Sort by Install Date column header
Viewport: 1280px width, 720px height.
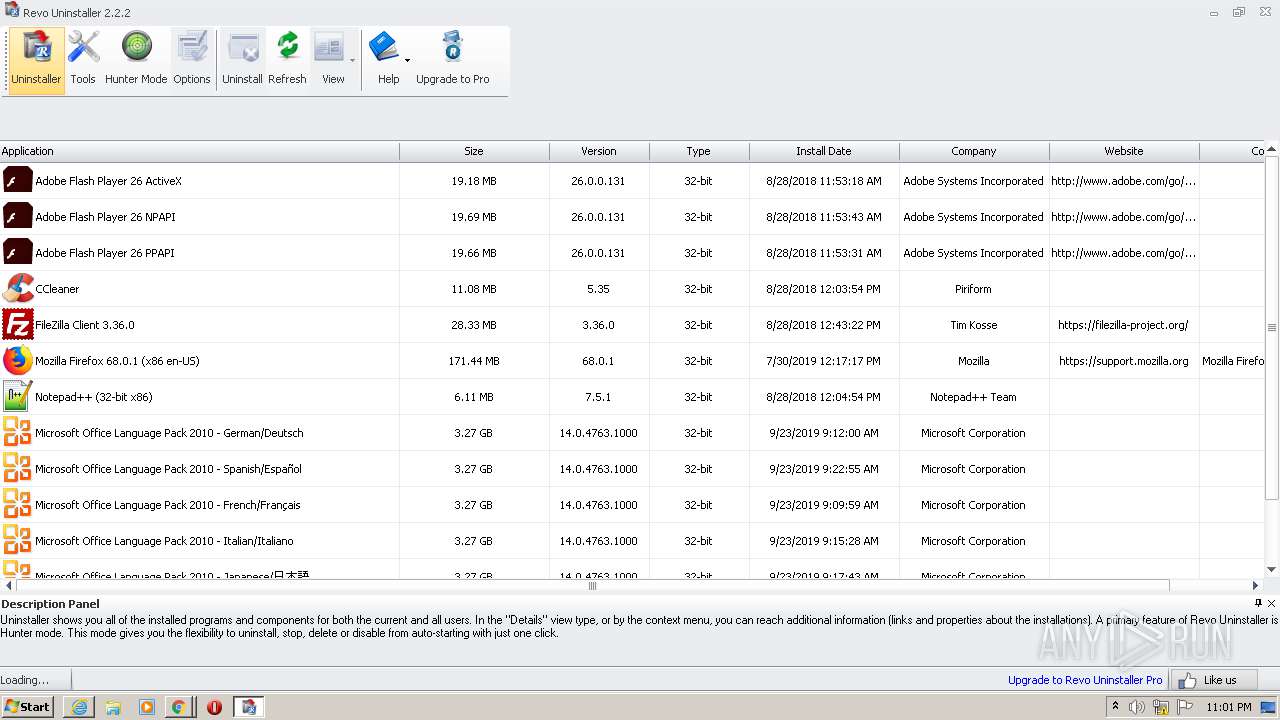tap(824, 151)
